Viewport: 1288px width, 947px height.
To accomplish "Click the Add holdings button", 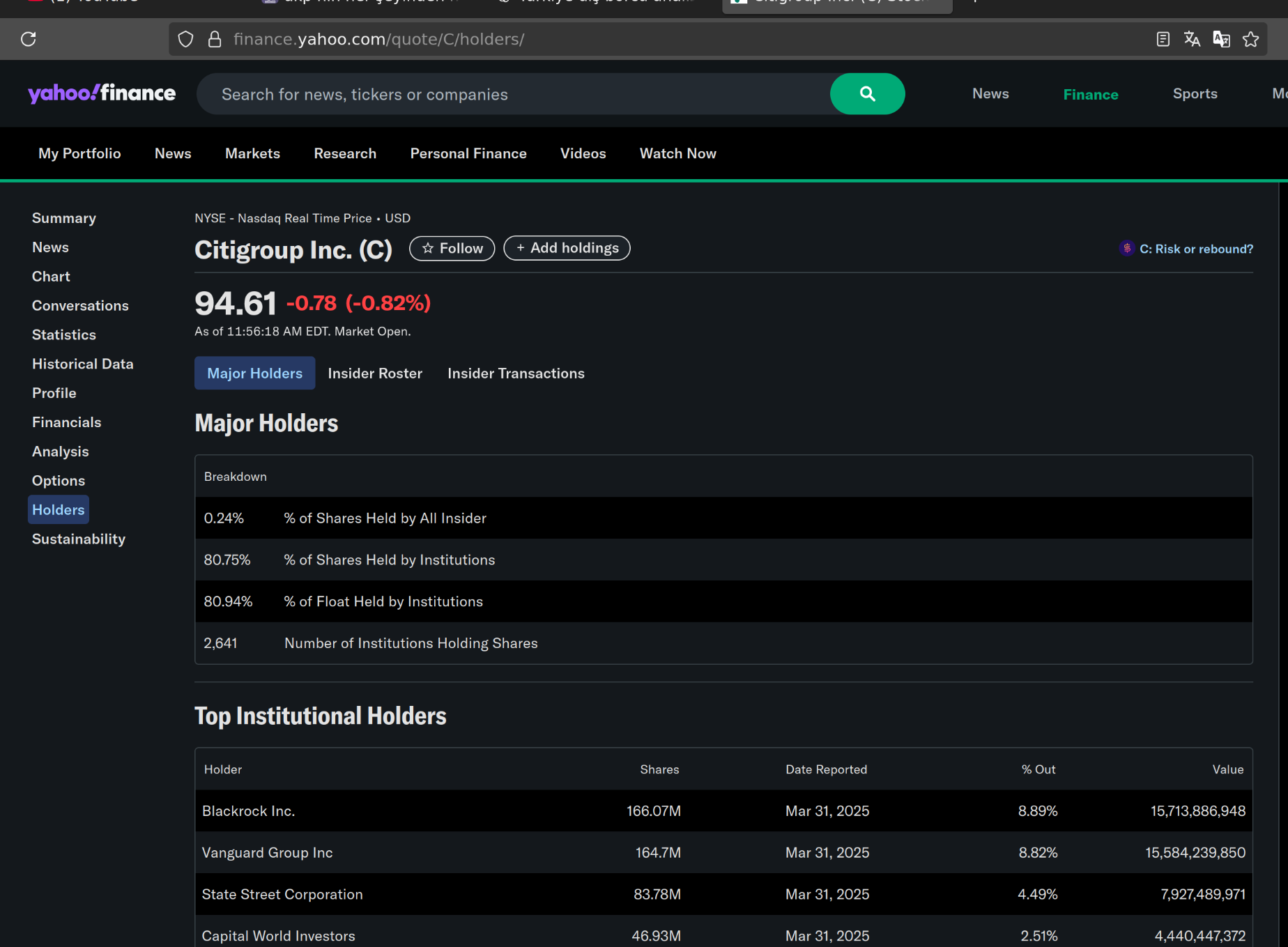I will click(567, 248).
